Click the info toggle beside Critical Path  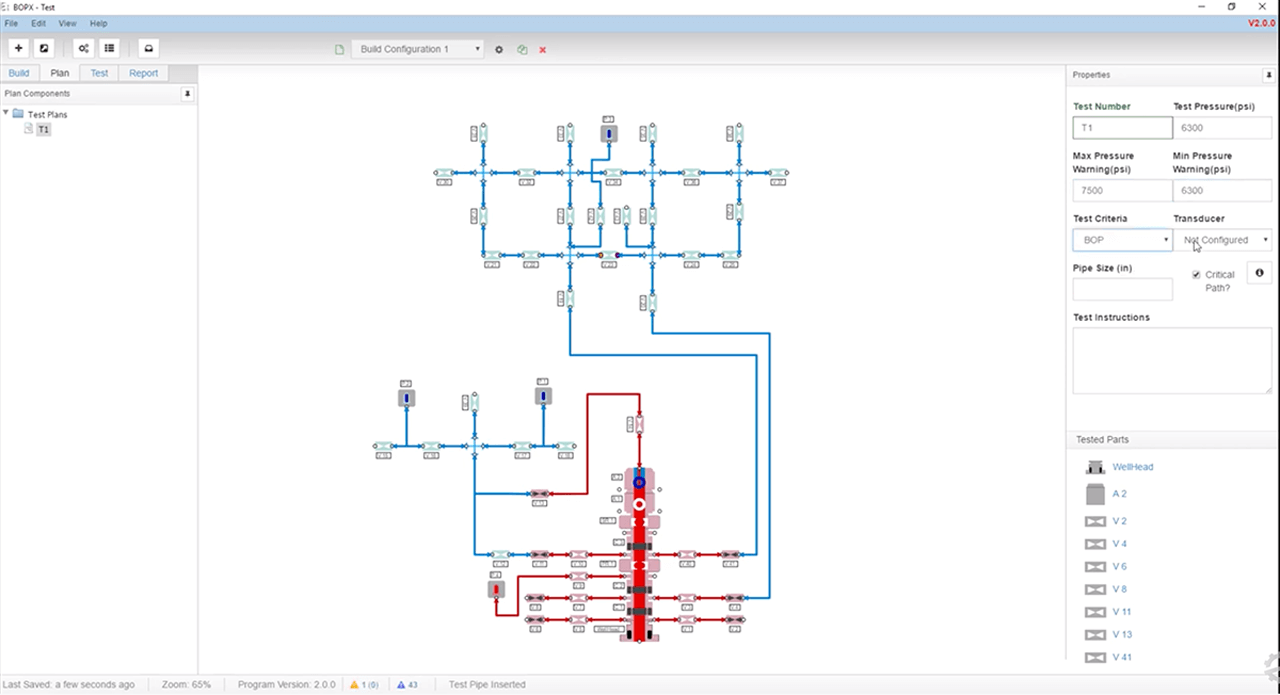coord(1259,273)
